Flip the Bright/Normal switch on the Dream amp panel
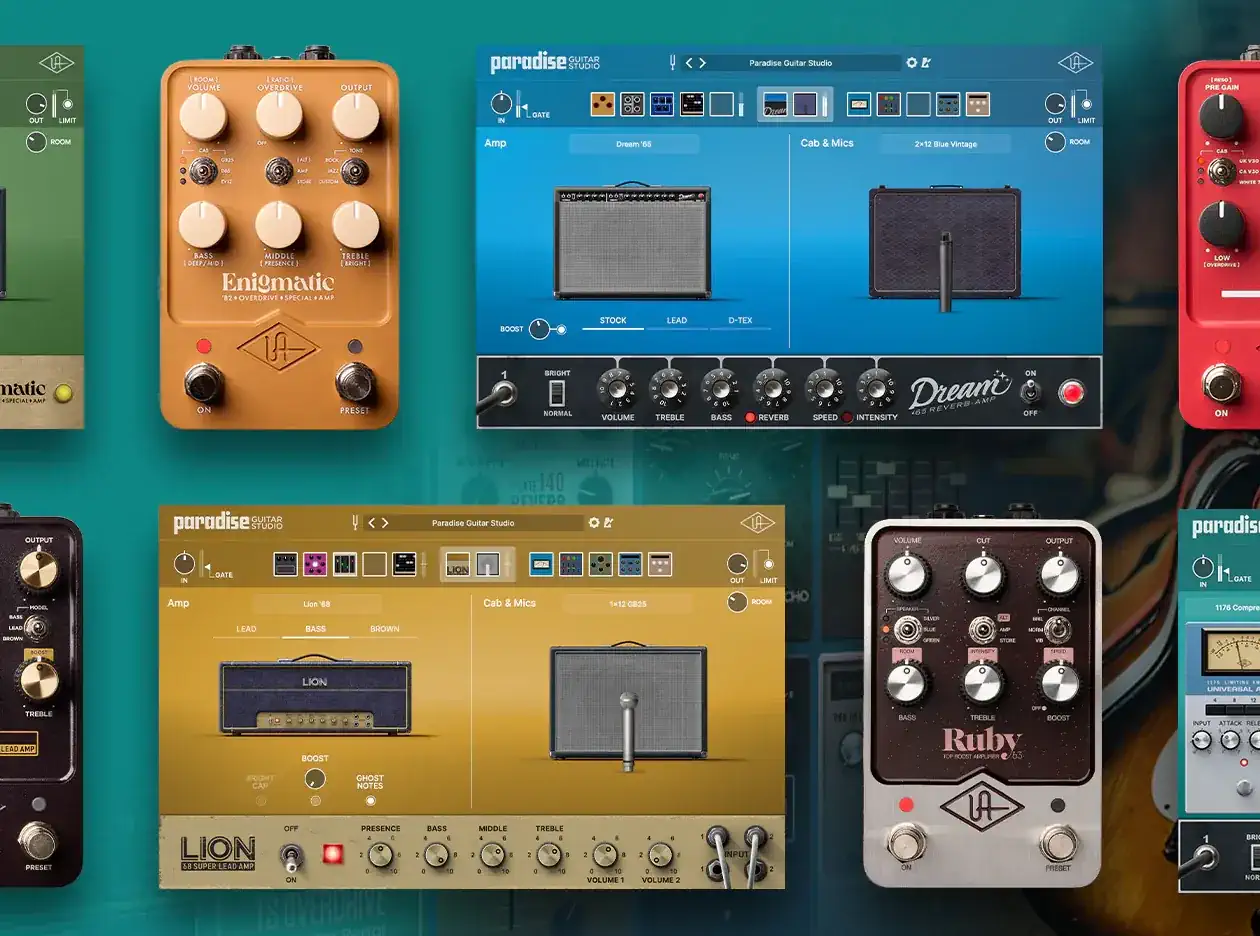 point(557,393)
